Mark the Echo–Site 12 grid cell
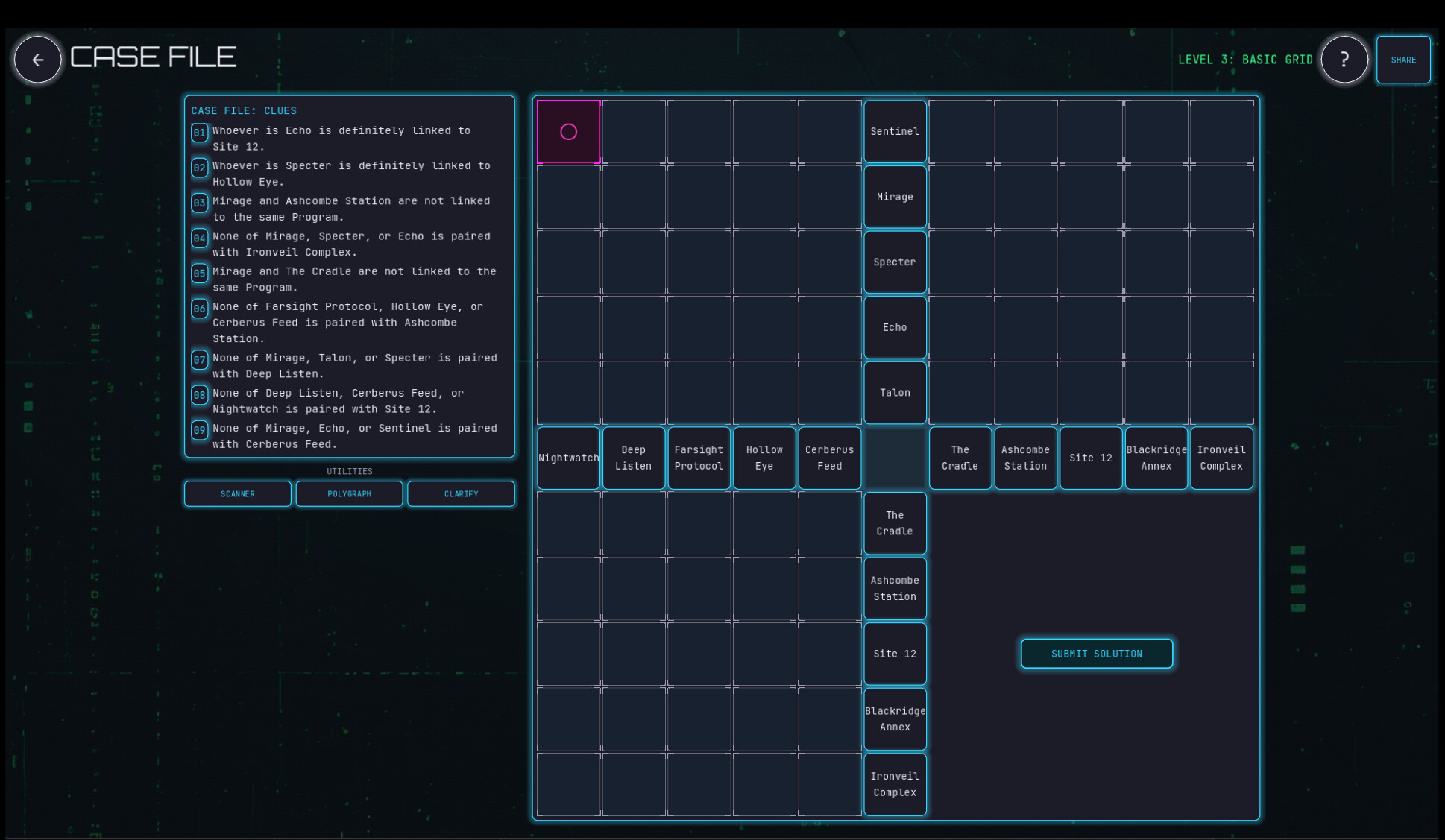This screenshot has width=1445, height=840. 1091,327
